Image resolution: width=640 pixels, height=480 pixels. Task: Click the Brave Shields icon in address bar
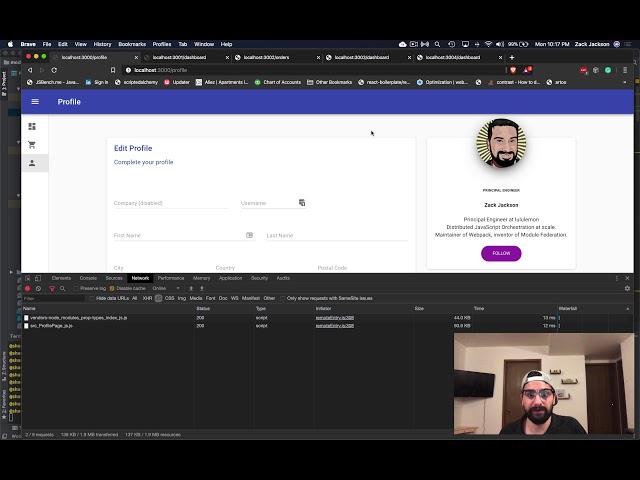514,70
